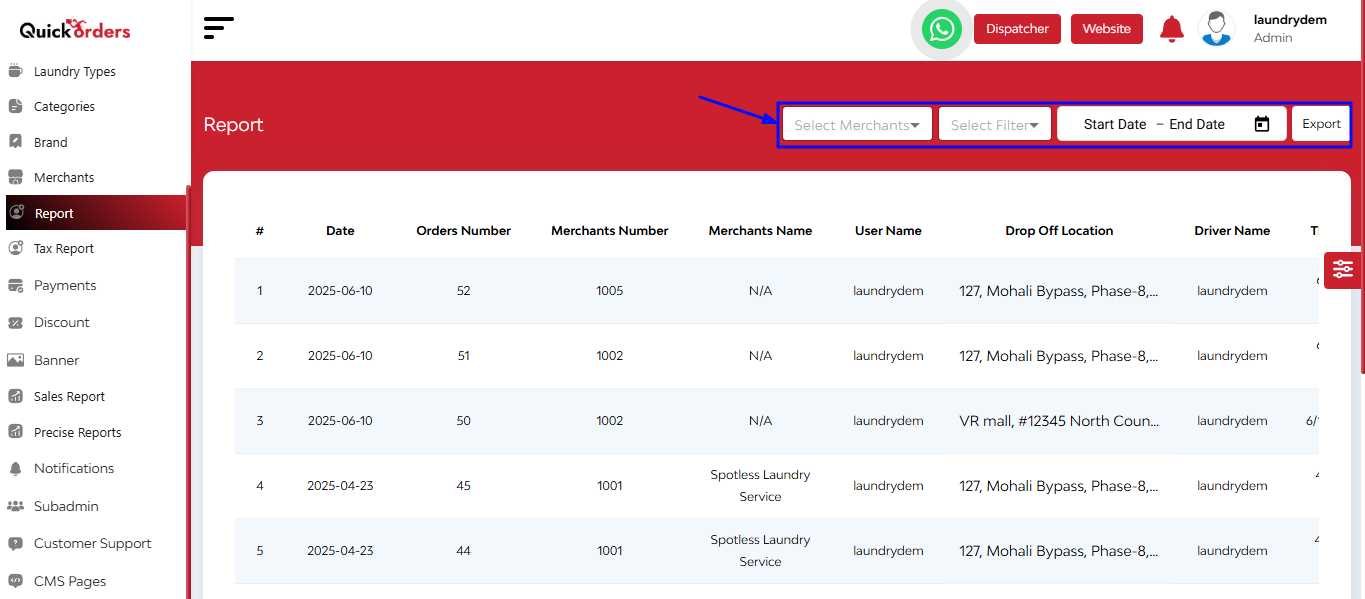Screen dimensions: 1365x599
Task: Click the Export button
Action: coord(1321,124)
